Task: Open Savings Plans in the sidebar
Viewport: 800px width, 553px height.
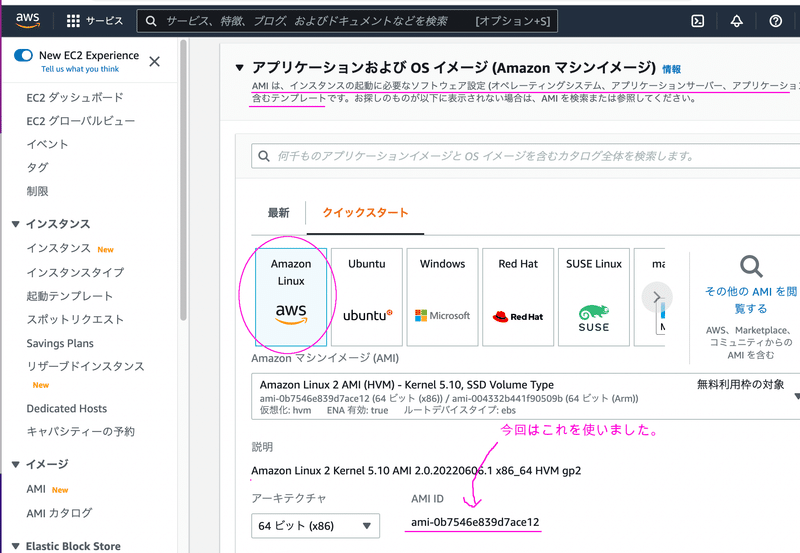Action: click(60, 343)
